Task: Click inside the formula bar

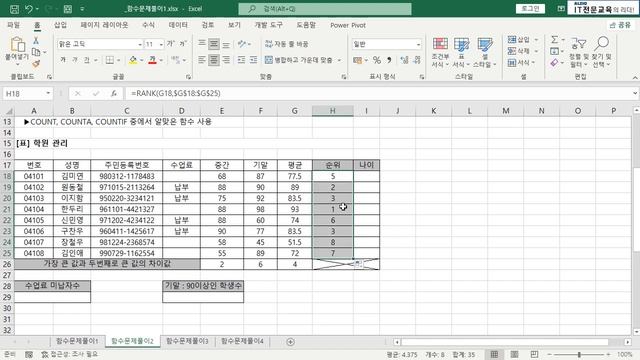Action: (378, 93)
